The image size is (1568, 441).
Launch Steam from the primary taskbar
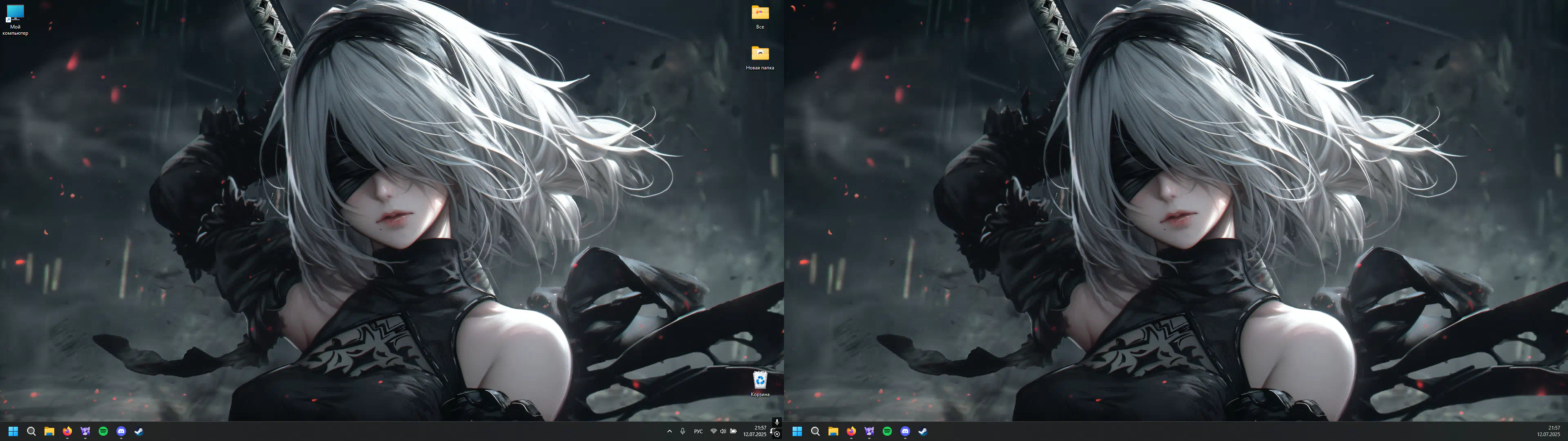139,431
